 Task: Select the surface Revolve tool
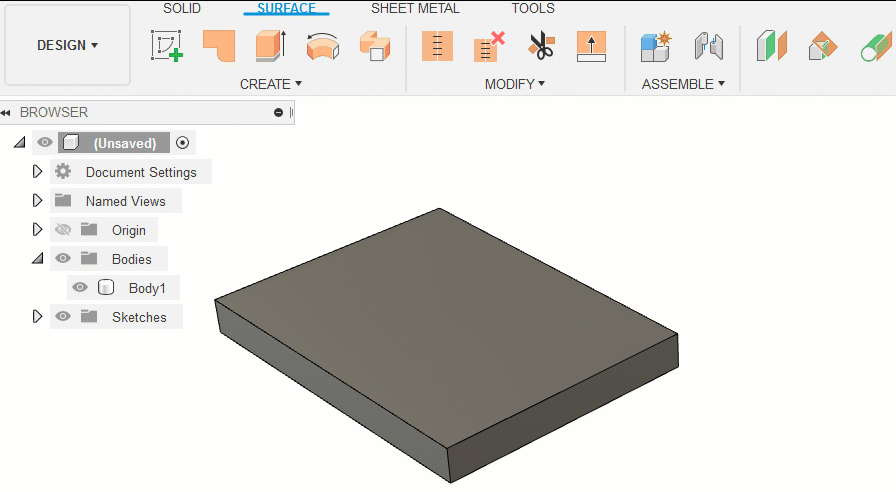tap(323, 46)
